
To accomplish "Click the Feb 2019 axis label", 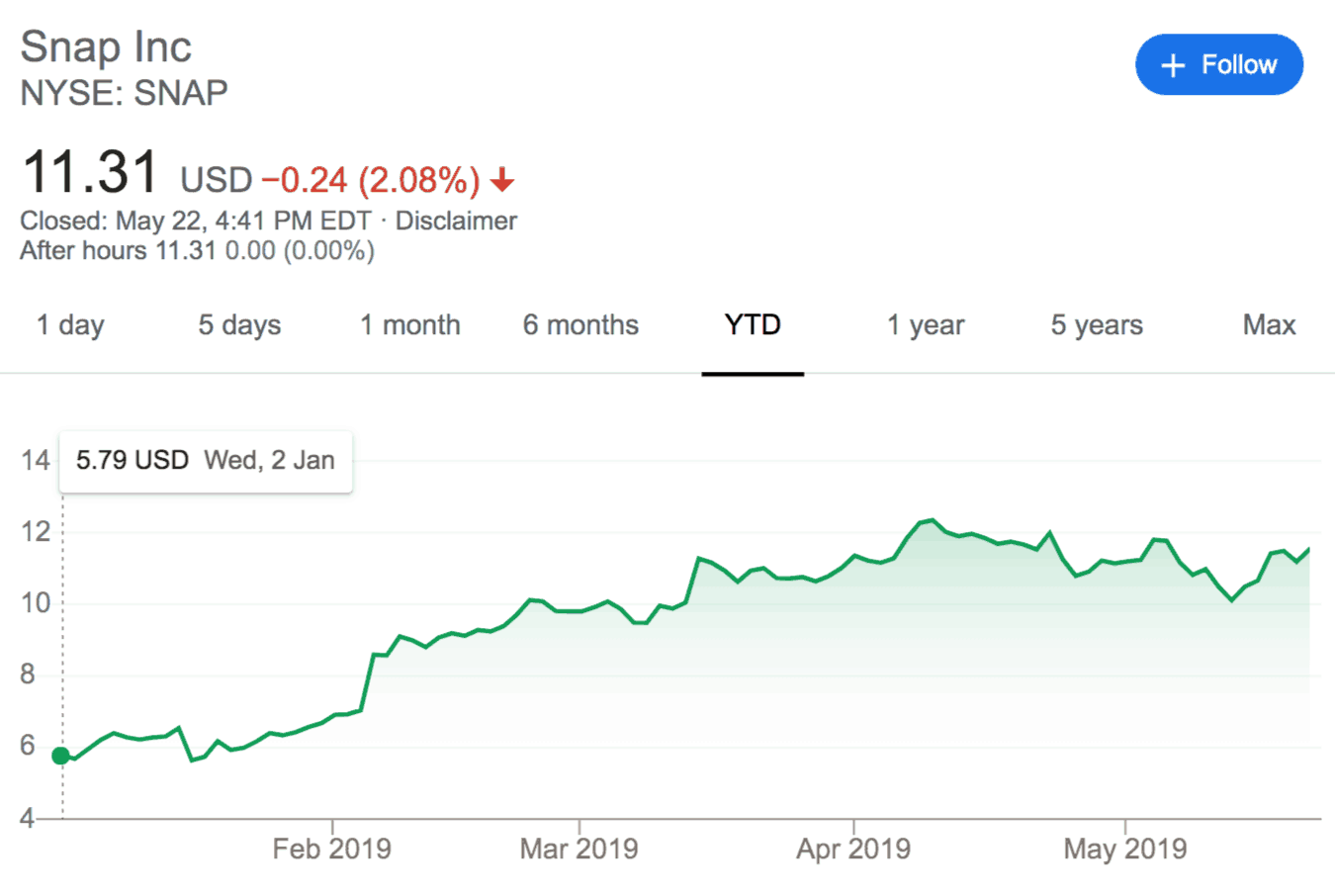I will (332, 848).
